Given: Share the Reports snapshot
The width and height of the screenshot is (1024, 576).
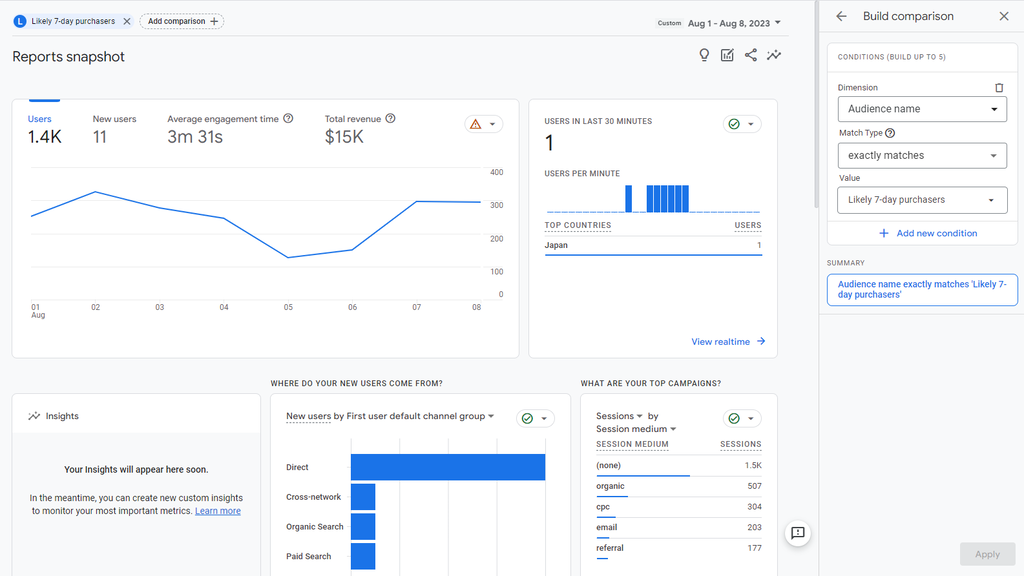Looking at the screenshot, I should click(751, 55).
